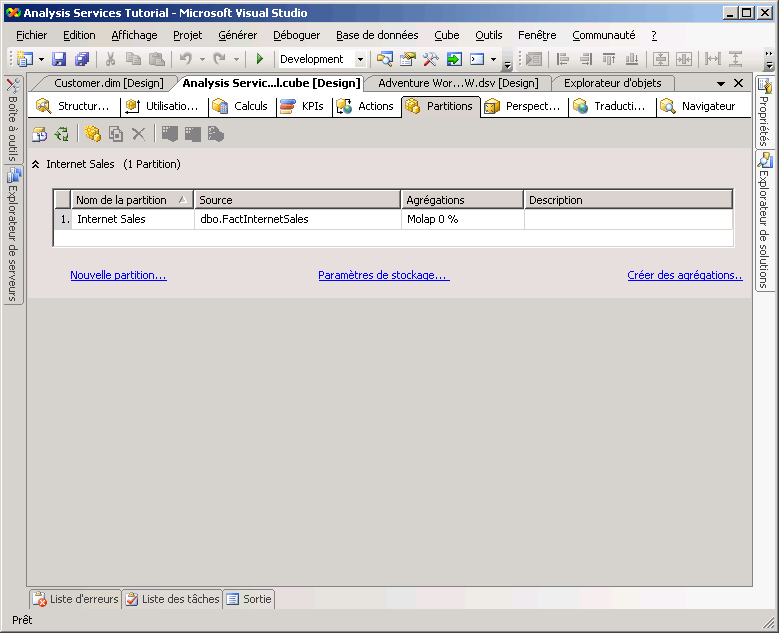Select the dbo.FactInternetSales source cell
The width and height of the screenshot is (779, 633).
pyautogui.click(x=298, y=219)
